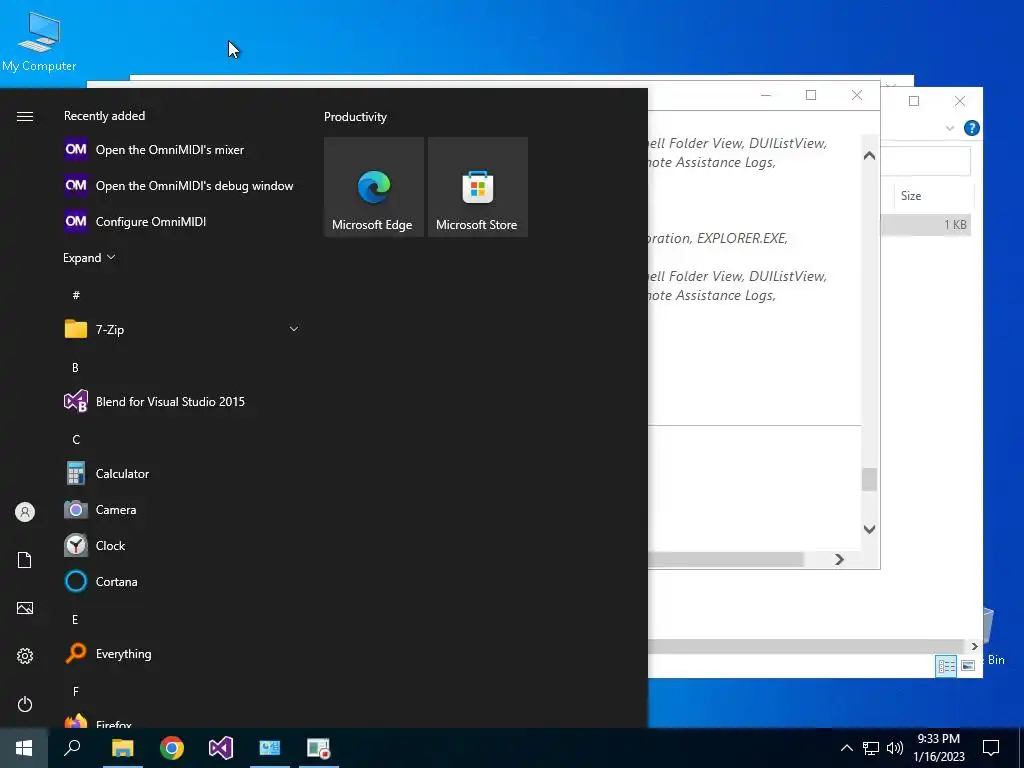
Task: Click the dialog's horizontal scroll right arrow
Action: [839, 560]
